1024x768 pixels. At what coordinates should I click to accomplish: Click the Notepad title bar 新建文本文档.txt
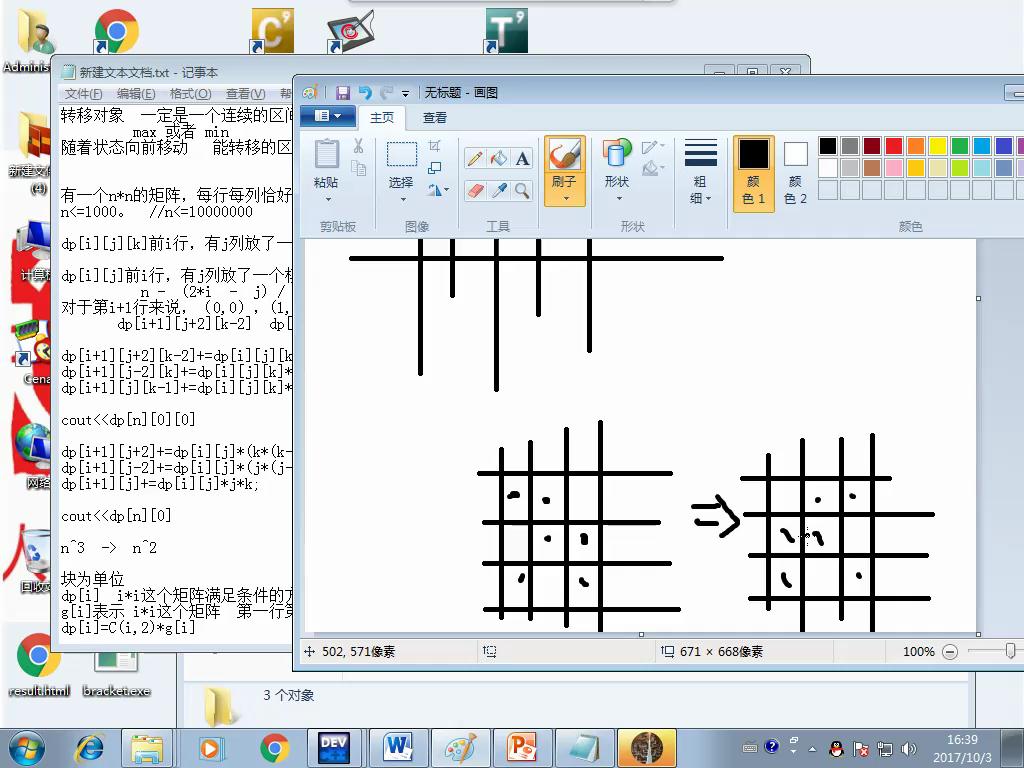tap(150, 72)
